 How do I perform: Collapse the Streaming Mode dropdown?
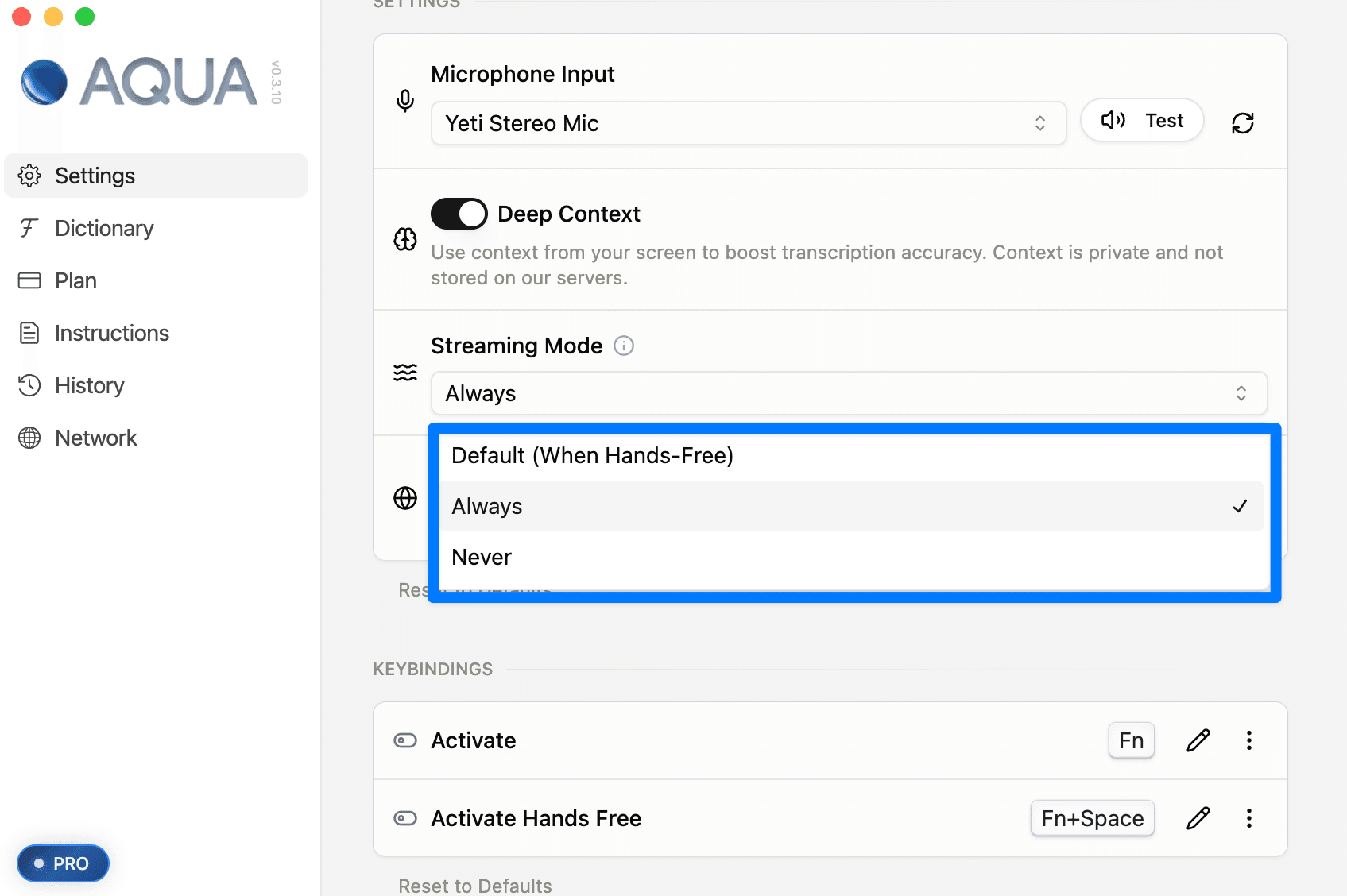click(x=848, y=393)
